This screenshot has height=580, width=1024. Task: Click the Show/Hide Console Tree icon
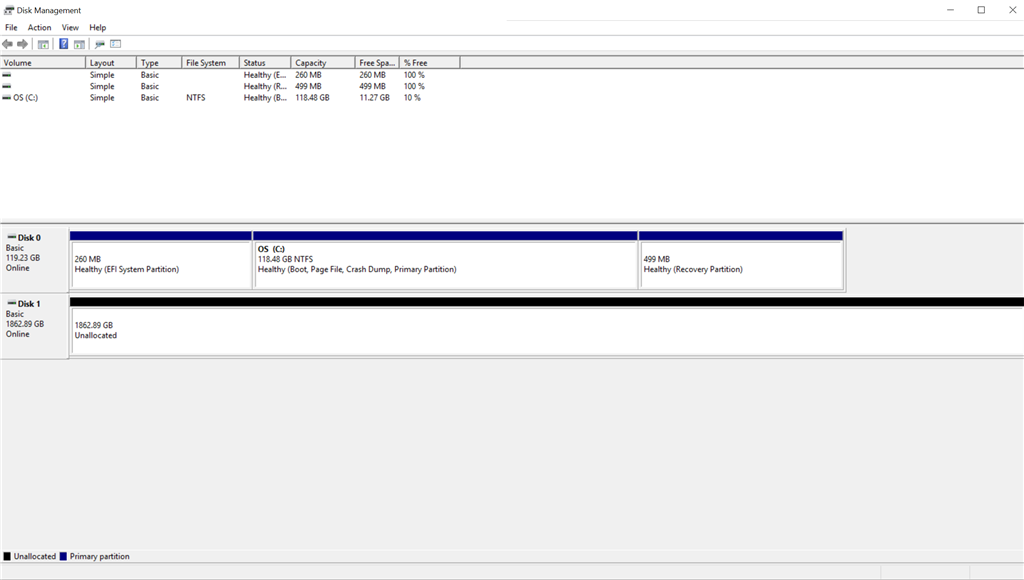pyautogui.click(x=43, y=44)
